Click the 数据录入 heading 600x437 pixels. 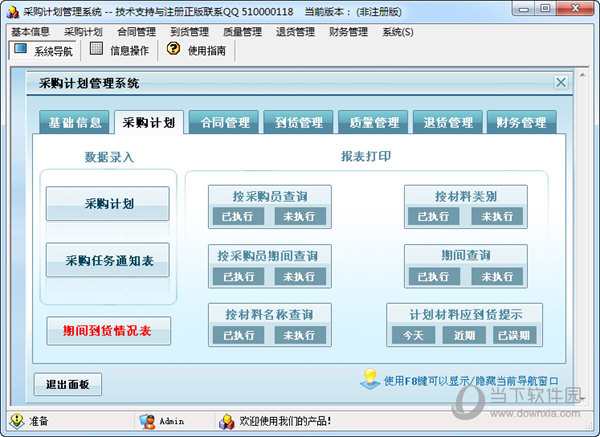[x=109, y=157]
